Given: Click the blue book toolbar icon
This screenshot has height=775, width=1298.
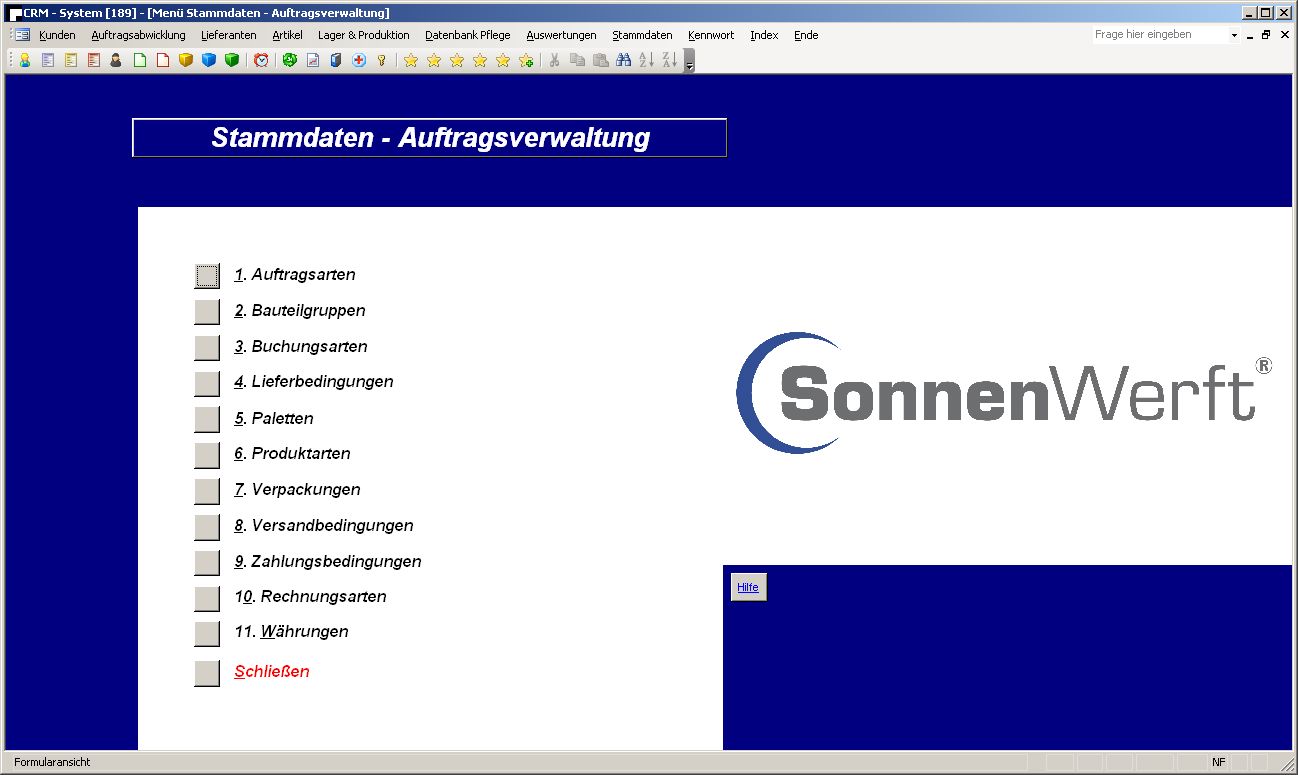Looking at the screenshot, I should [x=336, y=60].
